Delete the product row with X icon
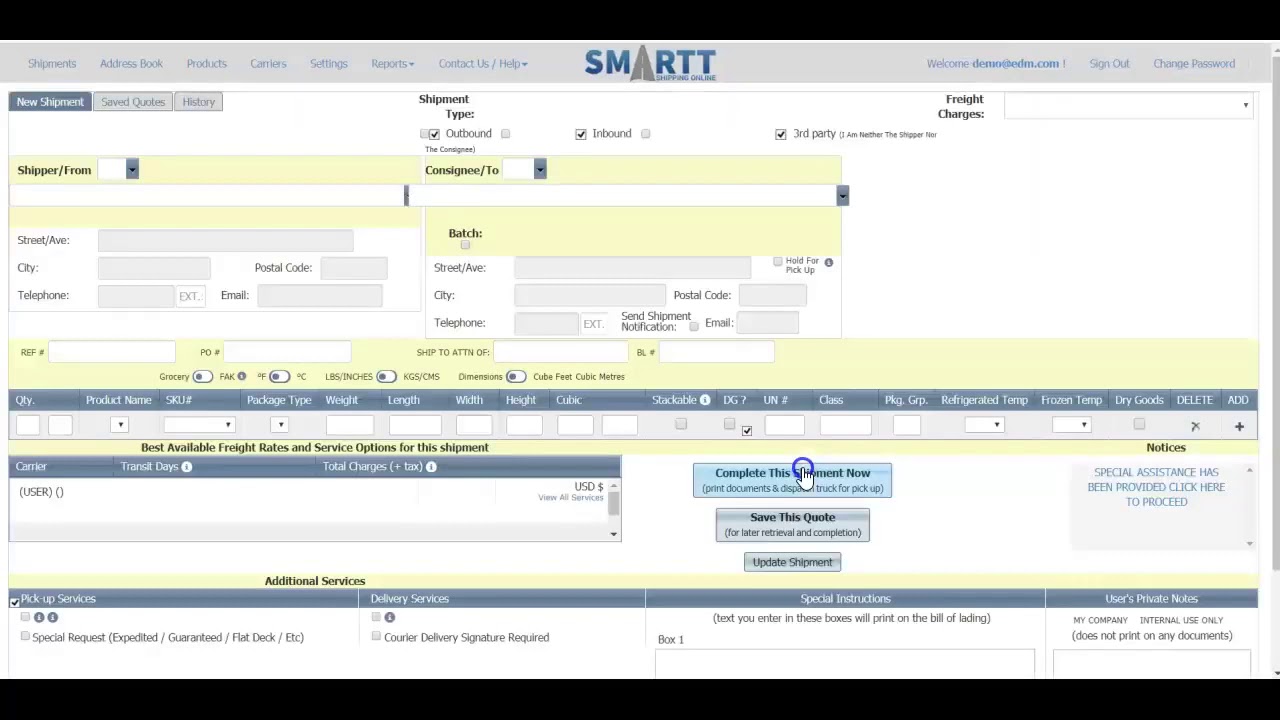Screen dimensions: 1280x720 pyautogui.click(x=1195, y=426)
